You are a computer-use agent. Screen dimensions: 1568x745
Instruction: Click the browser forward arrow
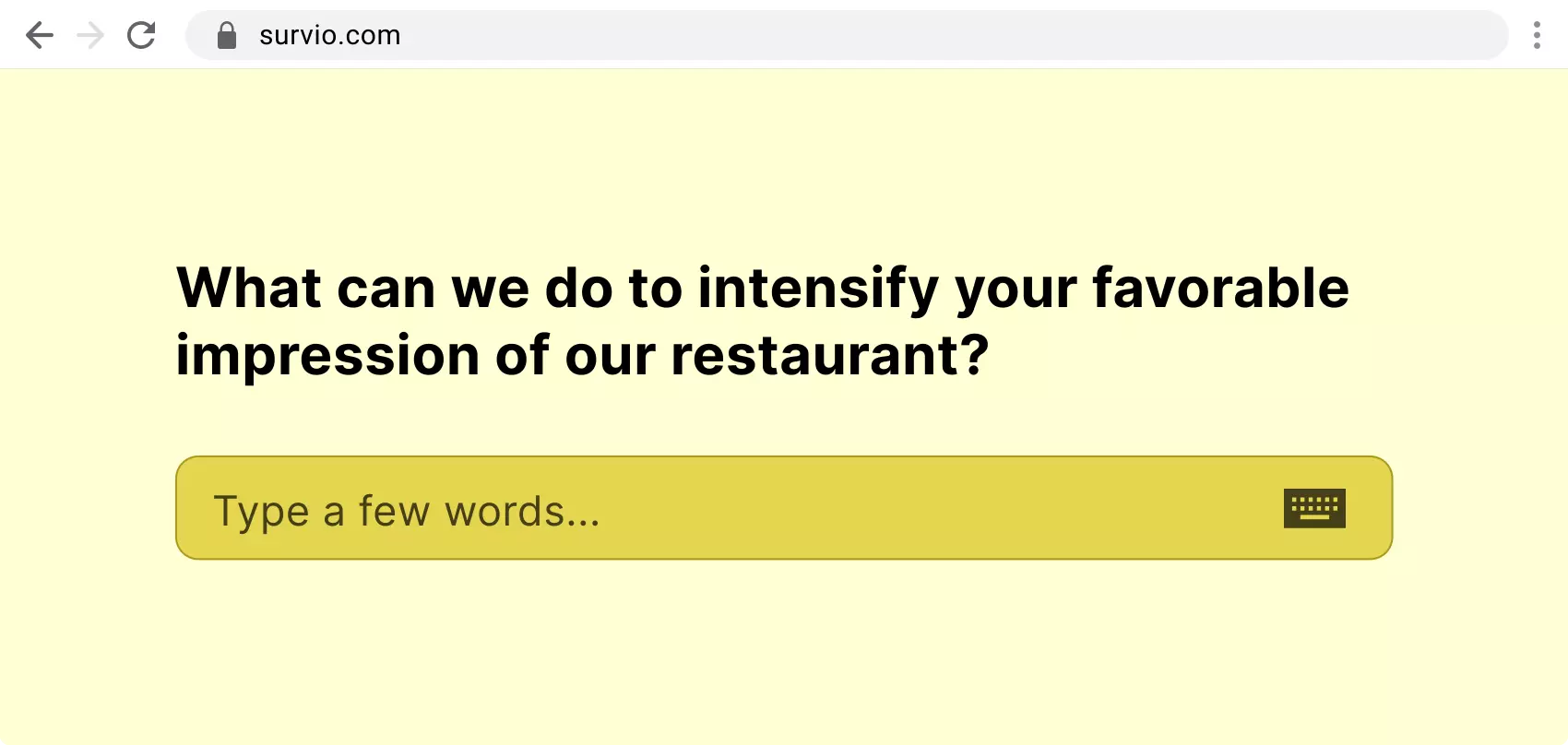coord(90,36)
